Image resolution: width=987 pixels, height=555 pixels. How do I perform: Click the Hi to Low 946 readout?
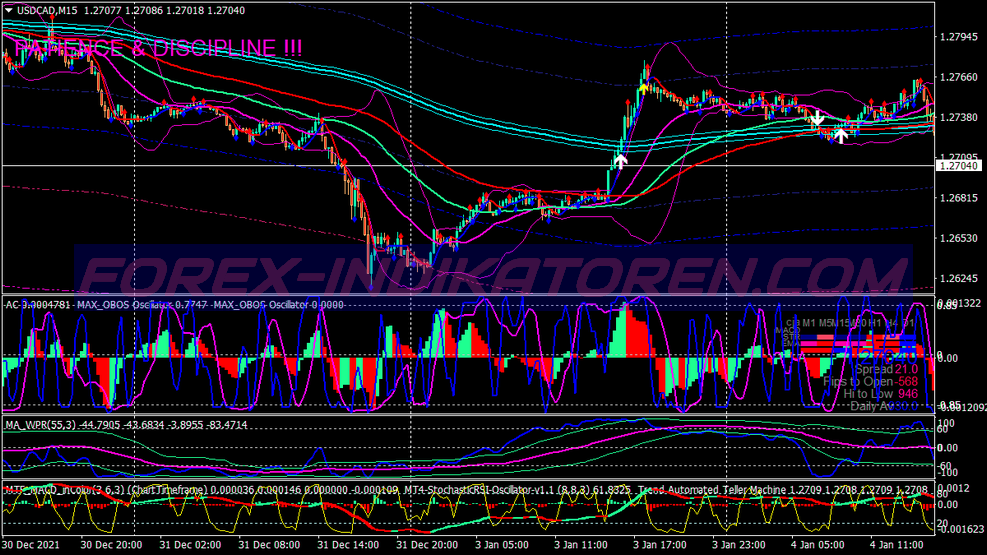[x=880, y=394]
